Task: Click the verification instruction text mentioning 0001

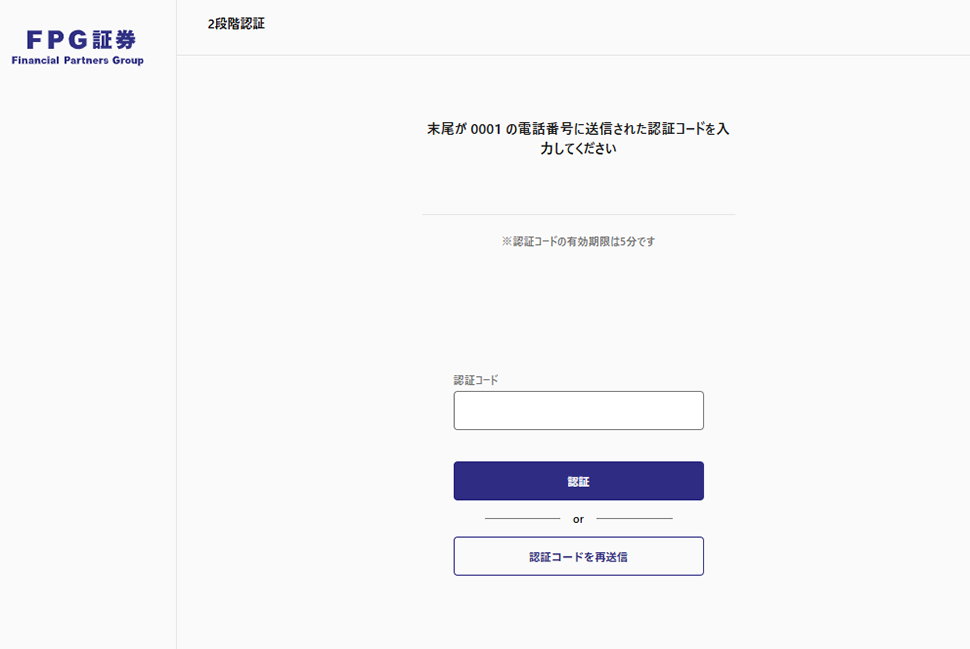Action: click(578, 131)
